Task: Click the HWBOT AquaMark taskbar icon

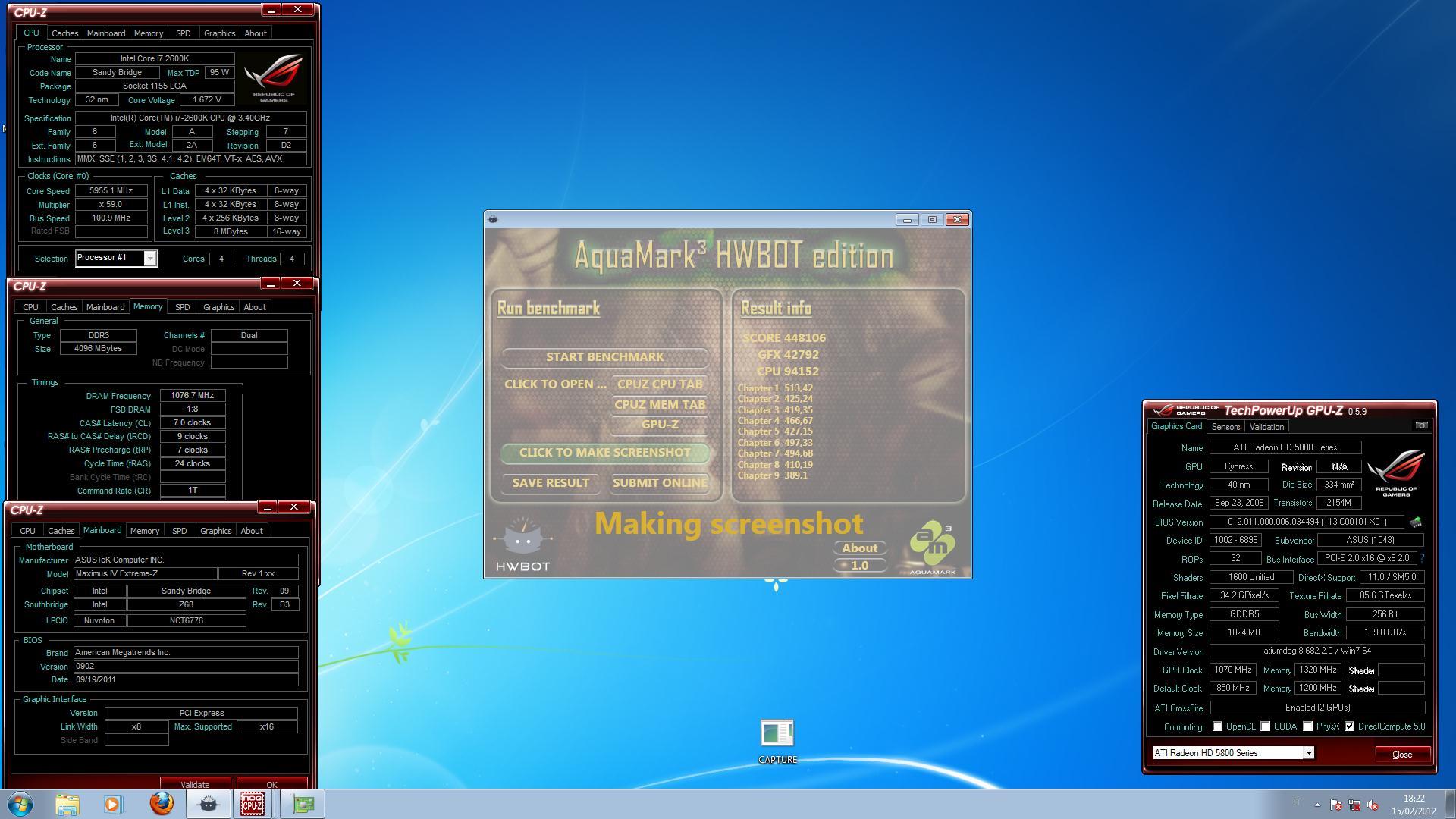Action: [208, 804]
